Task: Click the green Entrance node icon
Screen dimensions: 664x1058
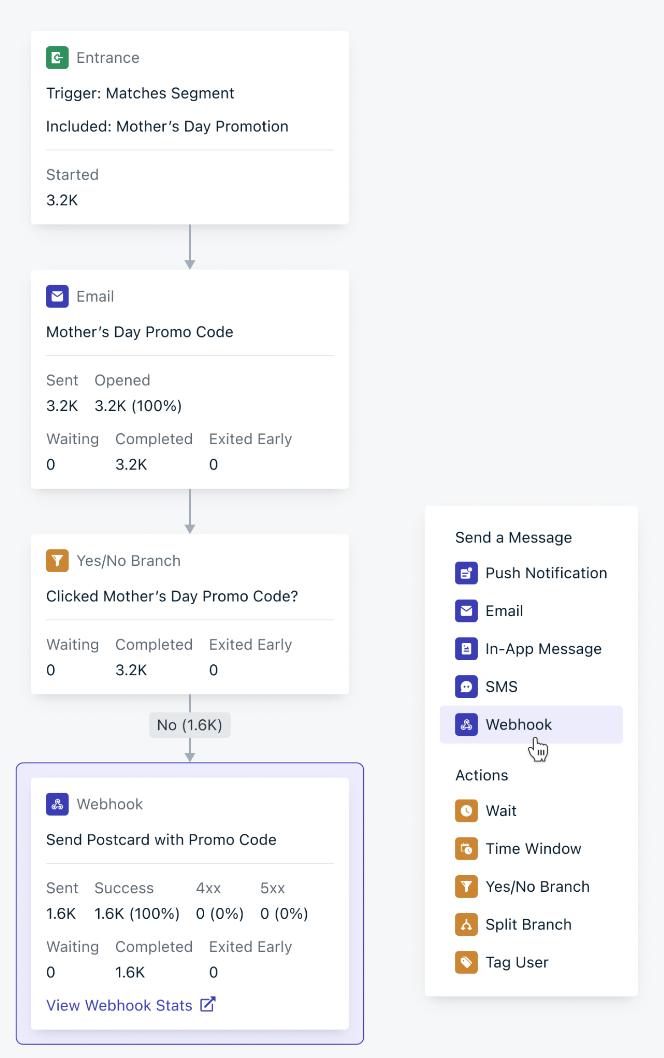Action: [x=57, y=57]
